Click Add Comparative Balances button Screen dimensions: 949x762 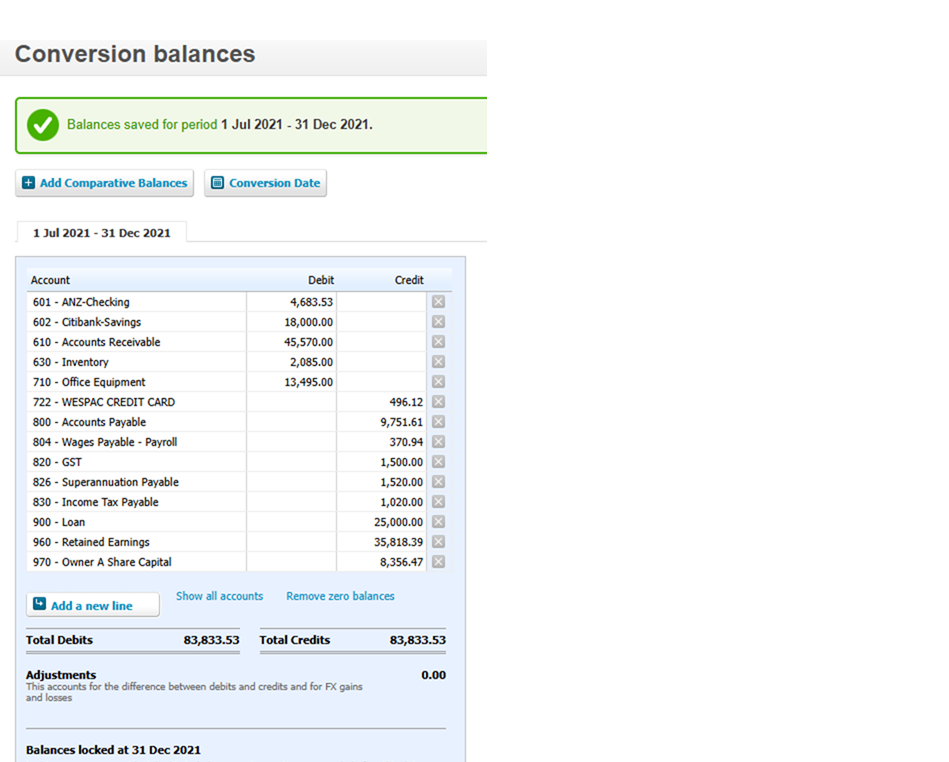105,183
